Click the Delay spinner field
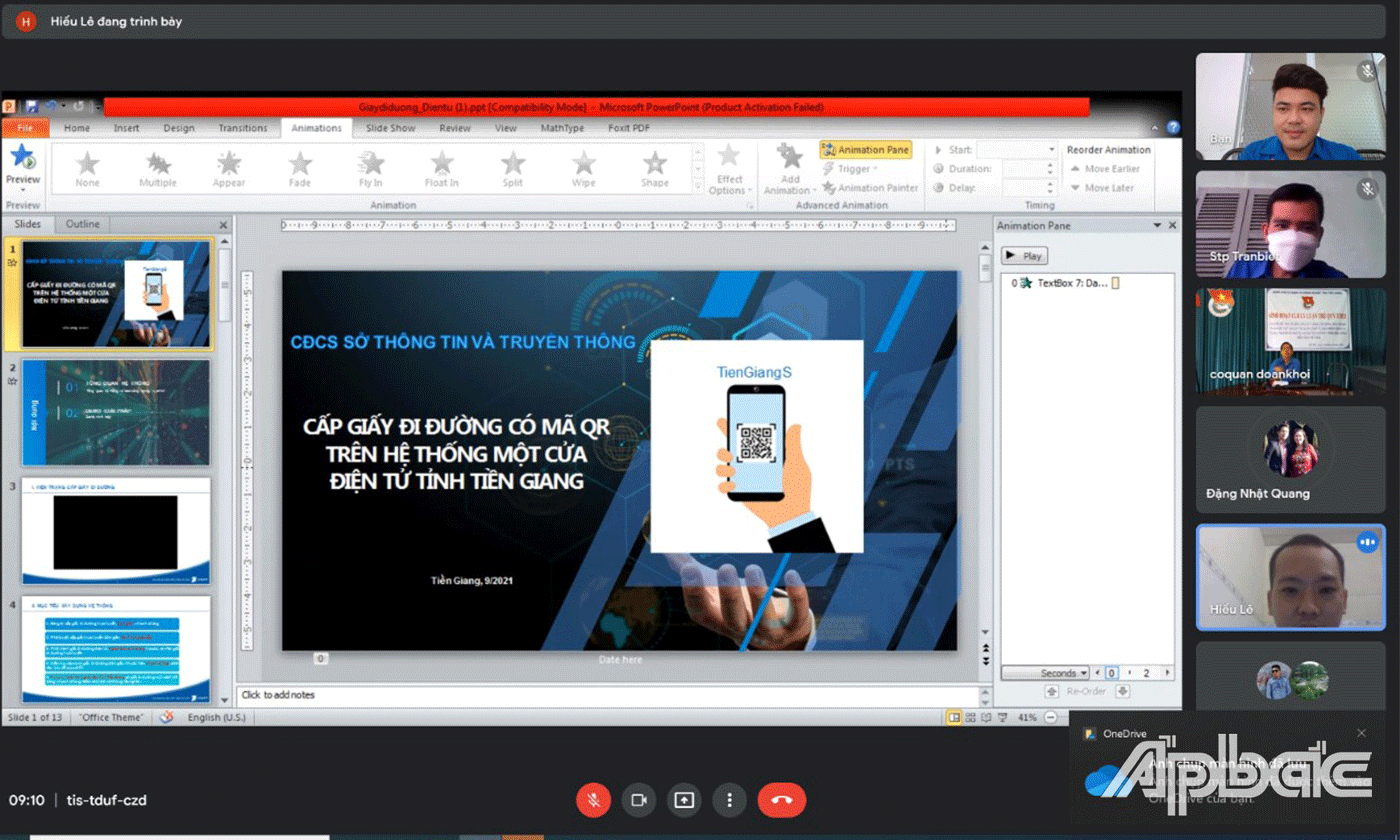The width and height of the screenshot is (1400, 840). 1029,187
